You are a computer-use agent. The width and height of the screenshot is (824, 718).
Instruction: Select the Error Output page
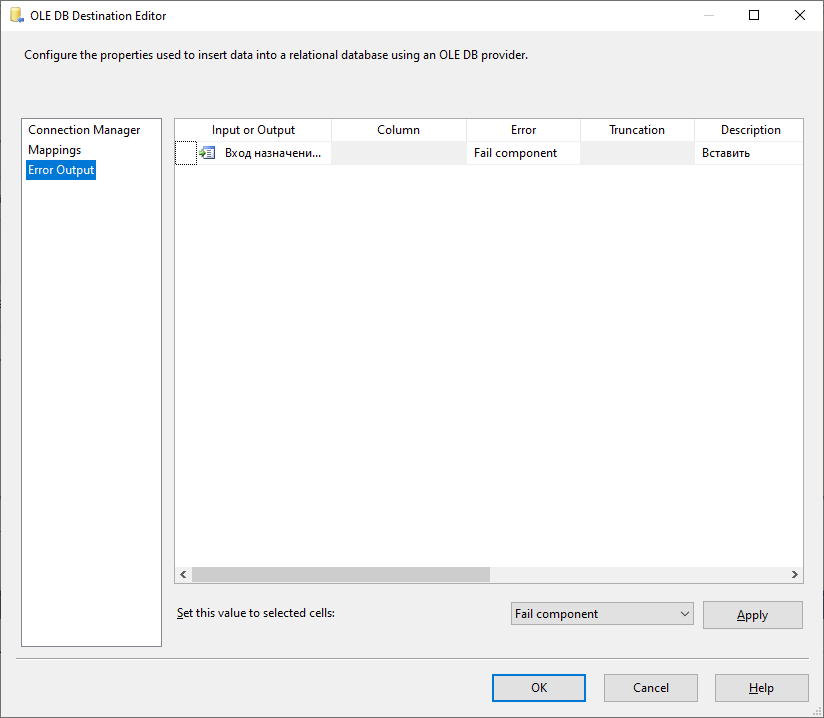tap(60, 169)
